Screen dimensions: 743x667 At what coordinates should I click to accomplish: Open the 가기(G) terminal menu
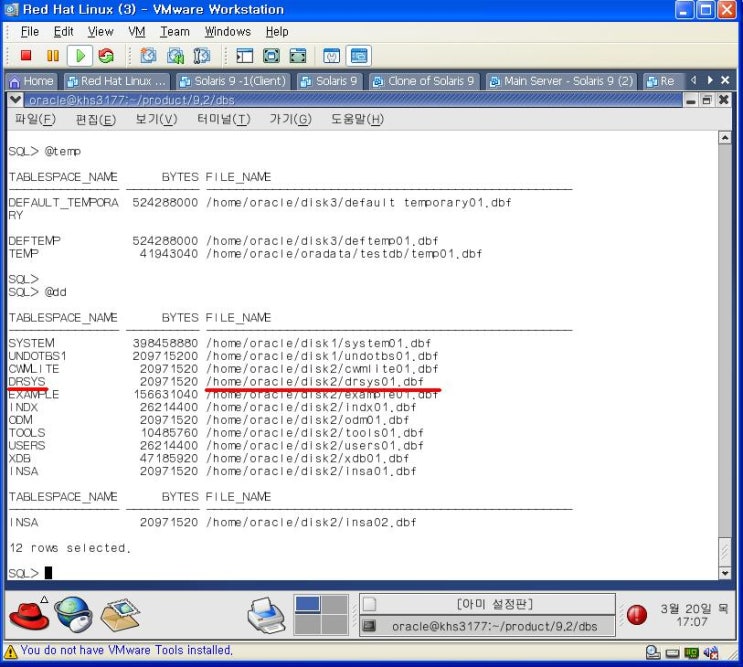(x=290, y=119)
